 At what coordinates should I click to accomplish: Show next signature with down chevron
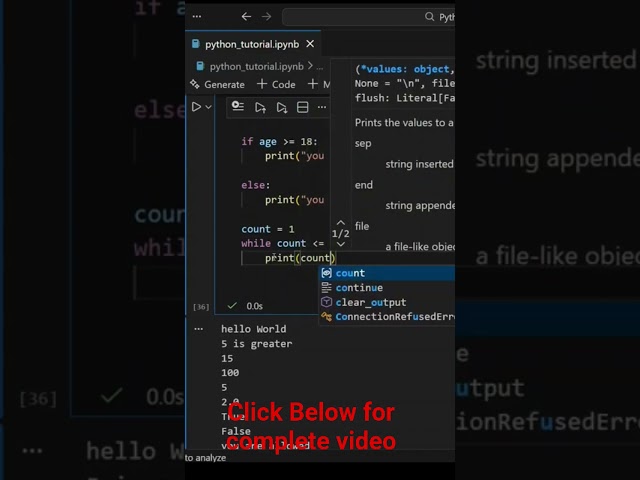(341, 244)
